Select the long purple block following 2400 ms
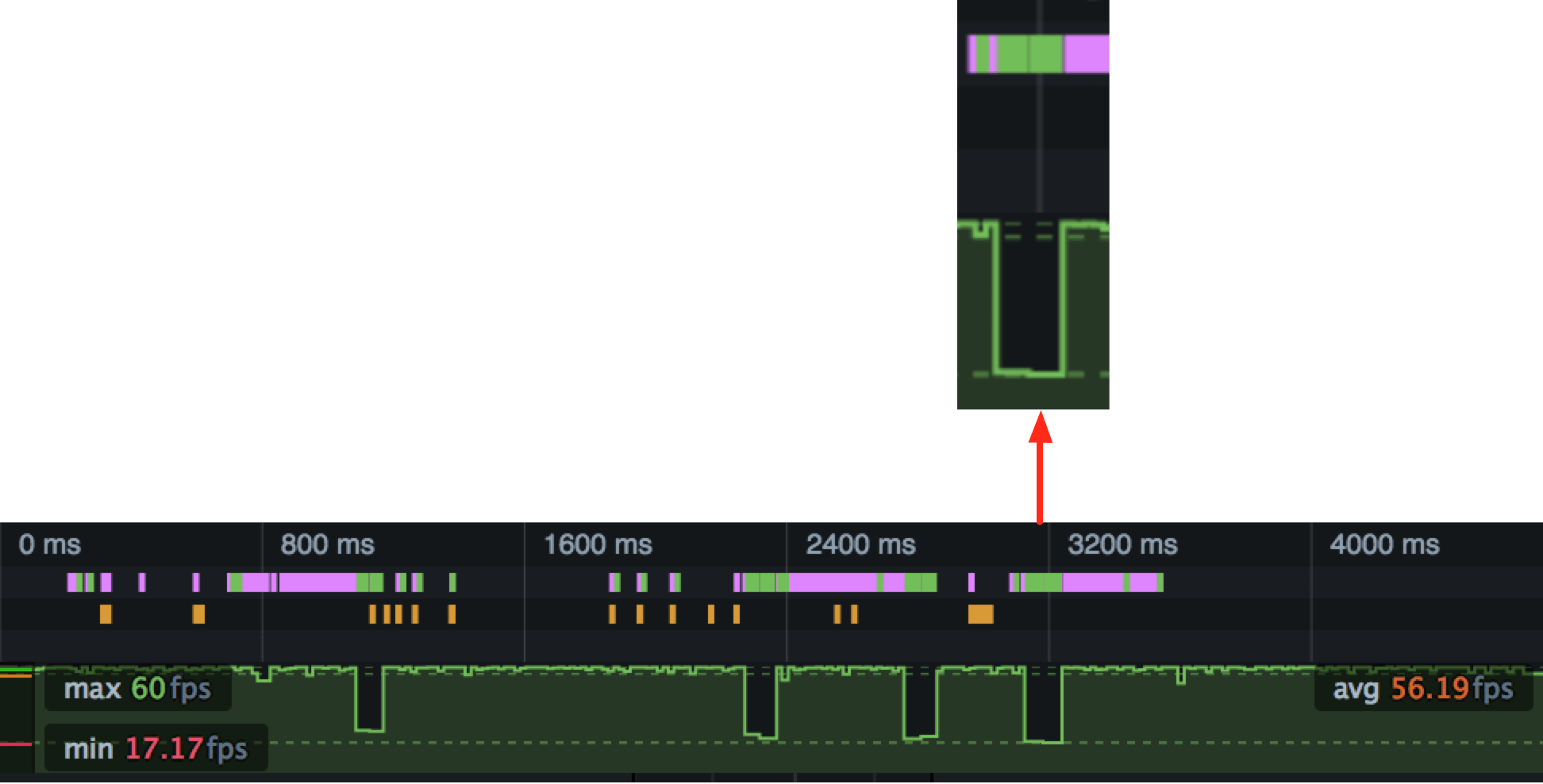Image resolution: width=1543 pixels, height=784 pixels. (x=833, y=582)
